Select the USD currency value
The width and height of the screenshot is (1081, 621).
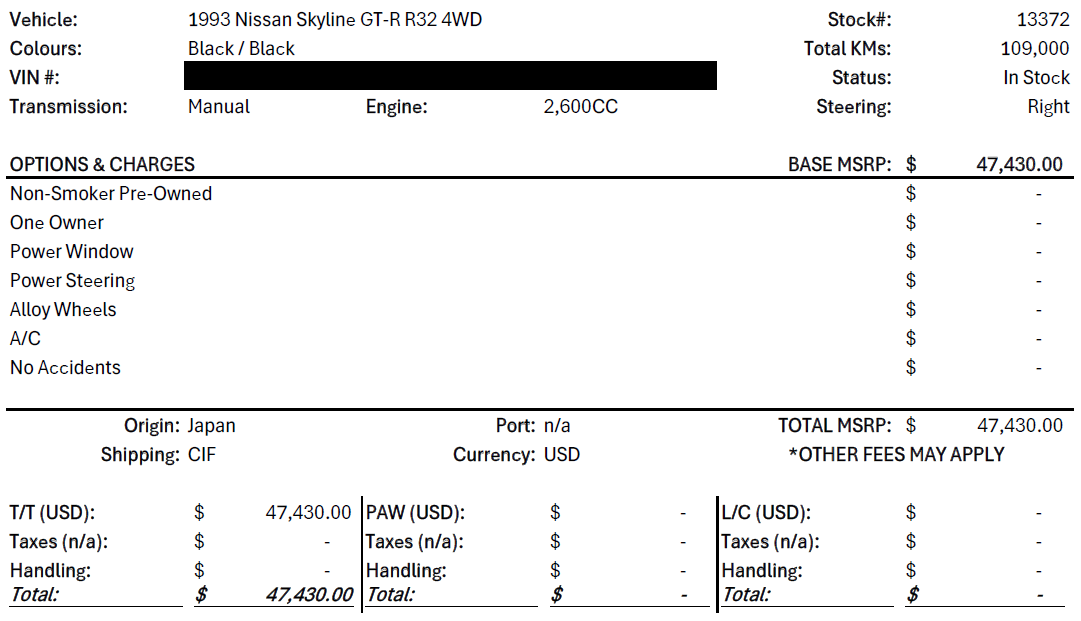(x=562, y=455)
